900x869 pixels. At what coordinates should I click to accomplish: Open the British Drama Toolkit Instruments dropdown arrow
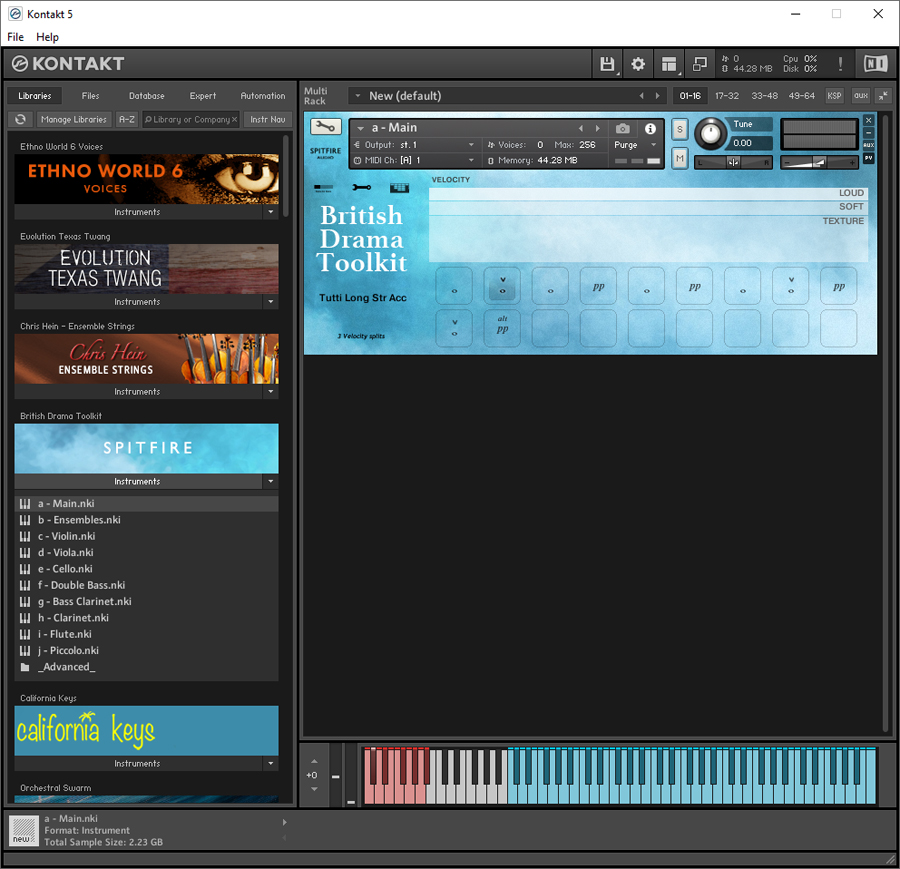pyautogui.click(x=271, y=481)
